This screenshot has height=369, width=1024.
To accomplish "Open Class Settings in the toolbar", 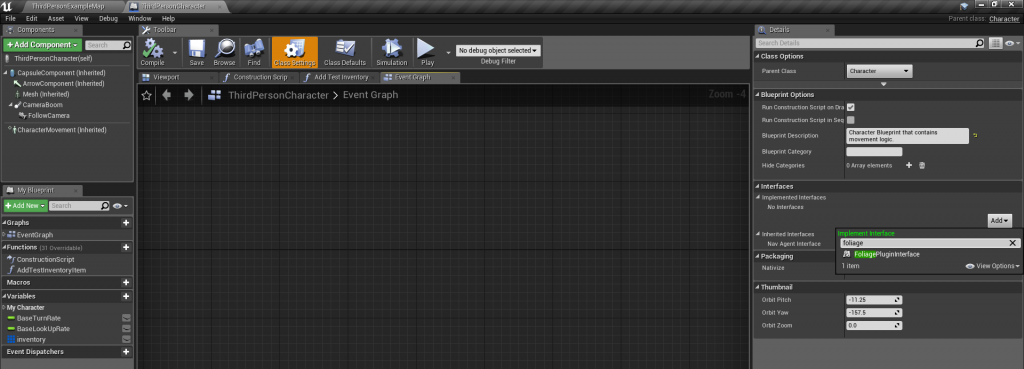I will [x=295, y=52].
